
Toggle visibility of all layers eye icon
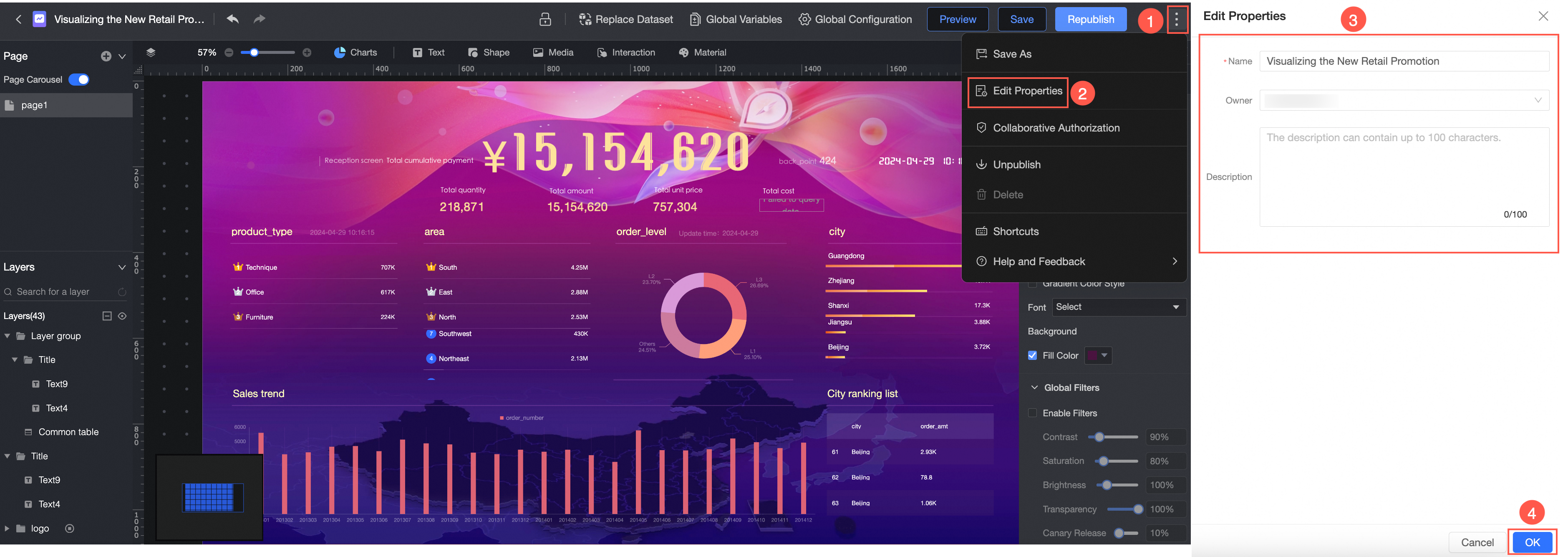click(122, 316)
